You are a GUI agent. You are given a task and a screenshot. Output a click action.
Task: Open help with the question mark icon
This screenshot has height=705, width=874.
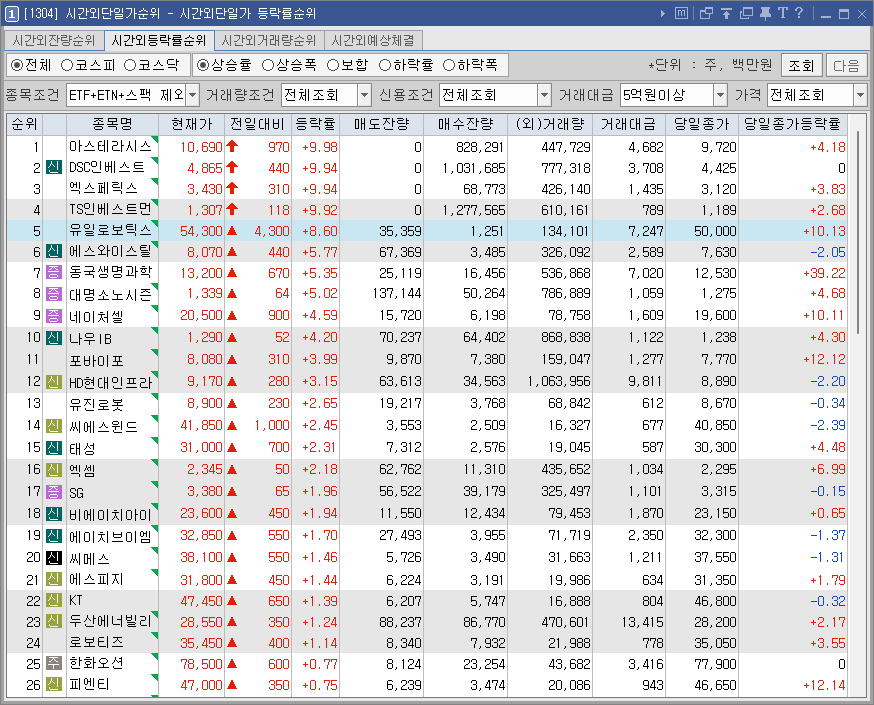pos(799,13)
